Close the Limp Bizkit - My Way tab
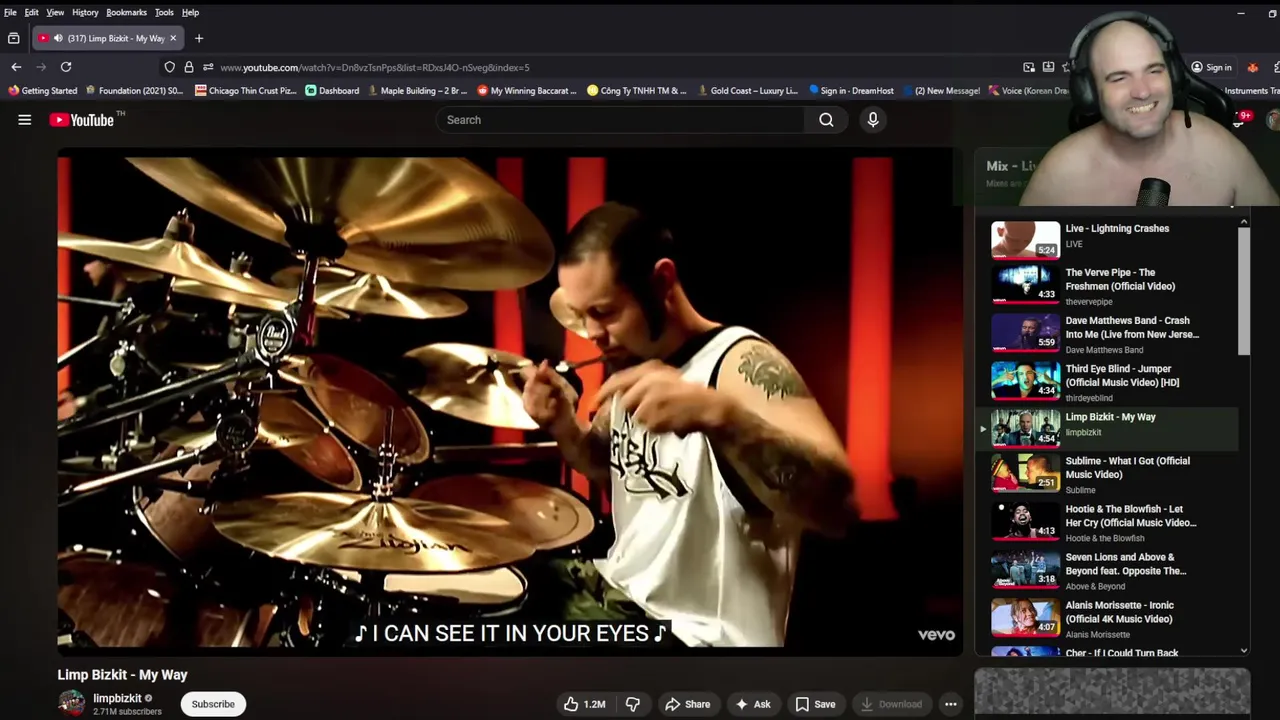Viewport: 1280px width, 720px height. pyautogui.click(x=173, y=38)
